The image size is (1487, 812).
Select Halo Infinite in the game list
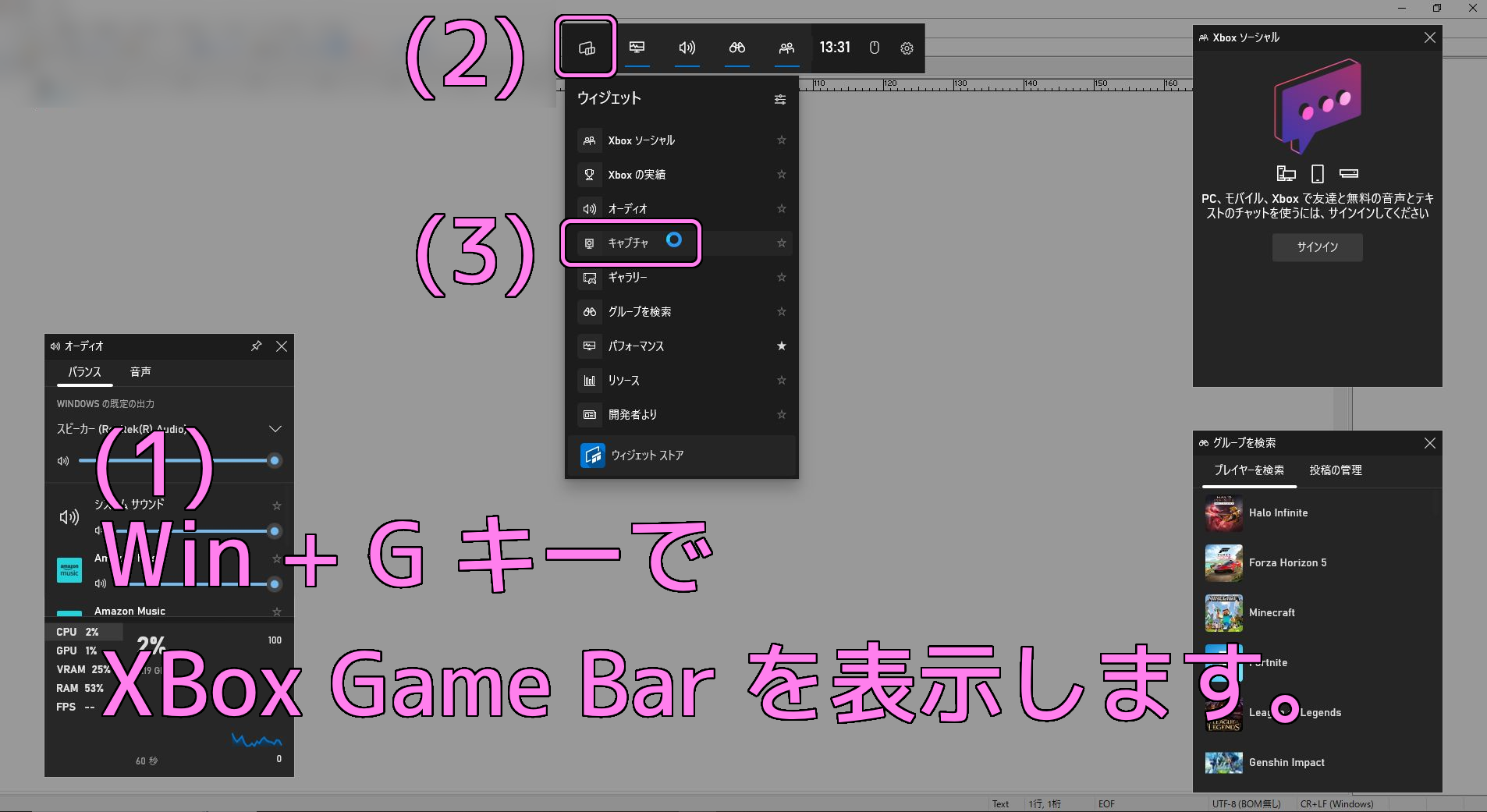point(1317,513)
